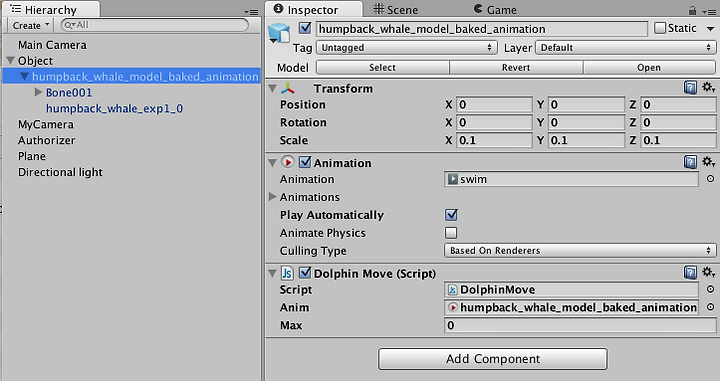This screenshot has height=381, width=720.
Task: Click the swim animation clip field
Action: pyautogui.click(x=571, y=179)
